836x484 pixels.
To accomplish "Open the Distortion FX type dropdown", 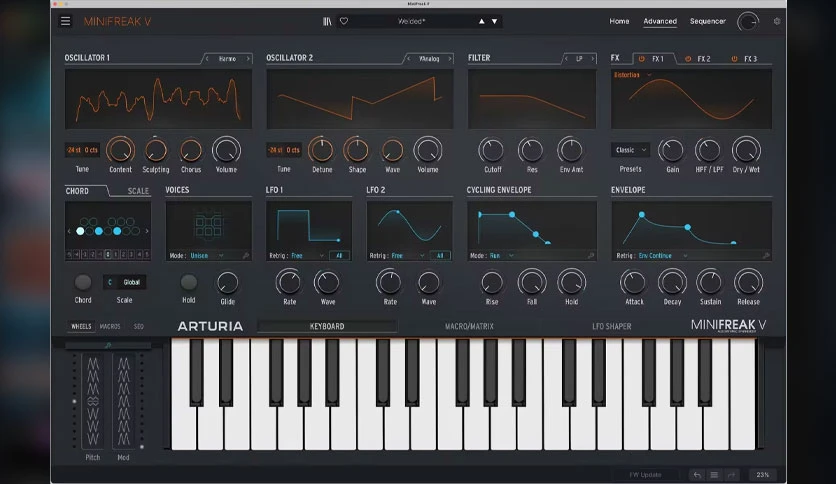I will (633, 75).
